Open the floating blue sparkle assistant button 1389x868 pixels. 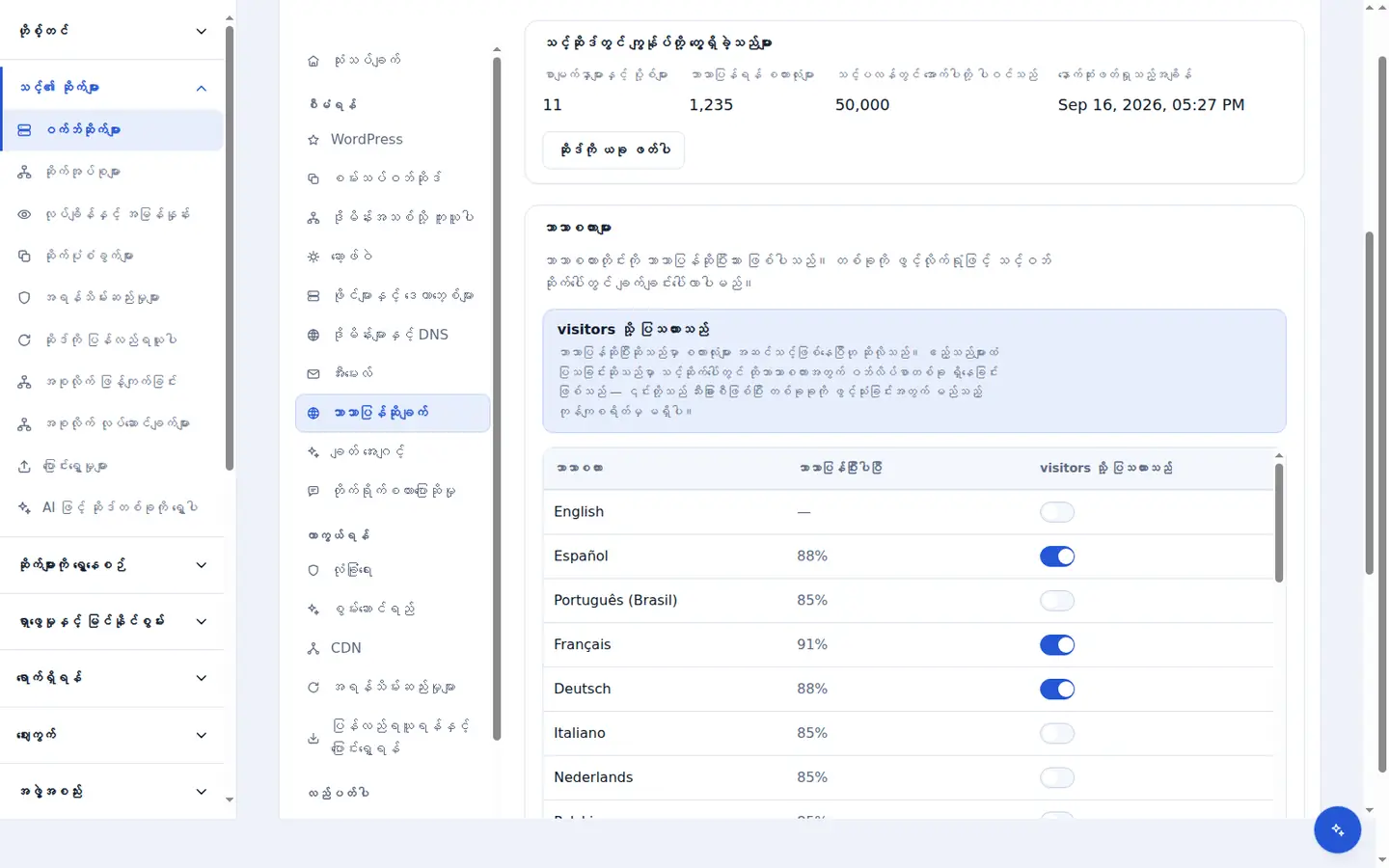(x=1337, y=829)
